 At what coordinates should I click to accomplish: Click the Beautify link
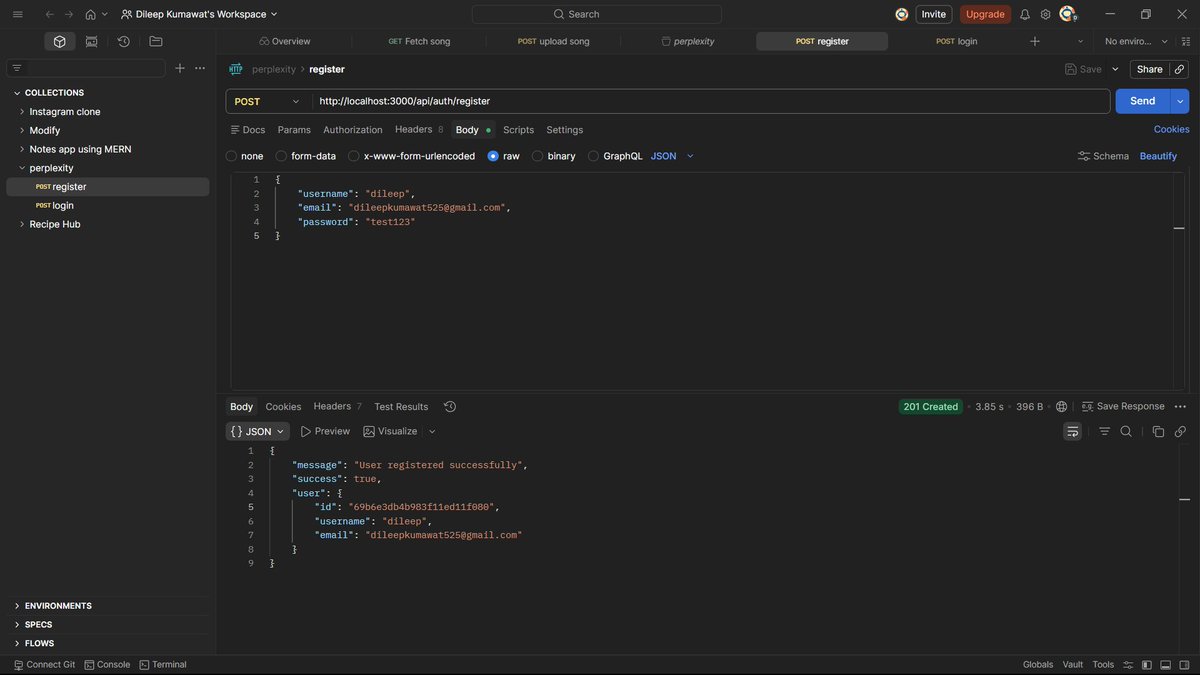(x=1158, y=156)
